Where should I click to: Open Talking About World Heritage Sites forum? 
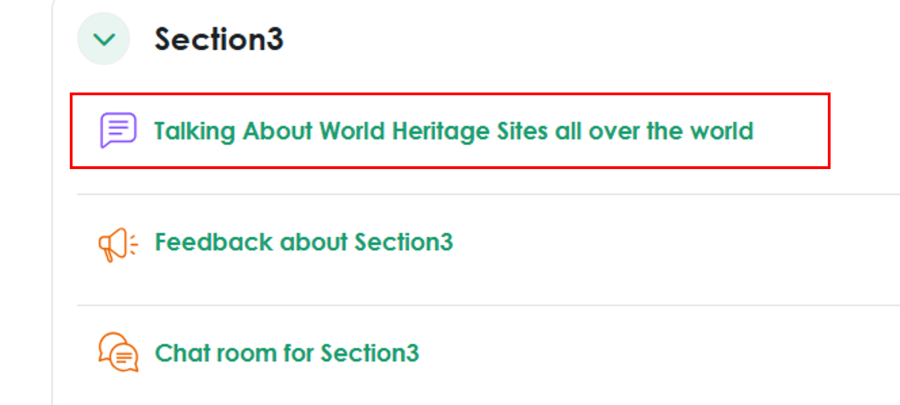453,131
